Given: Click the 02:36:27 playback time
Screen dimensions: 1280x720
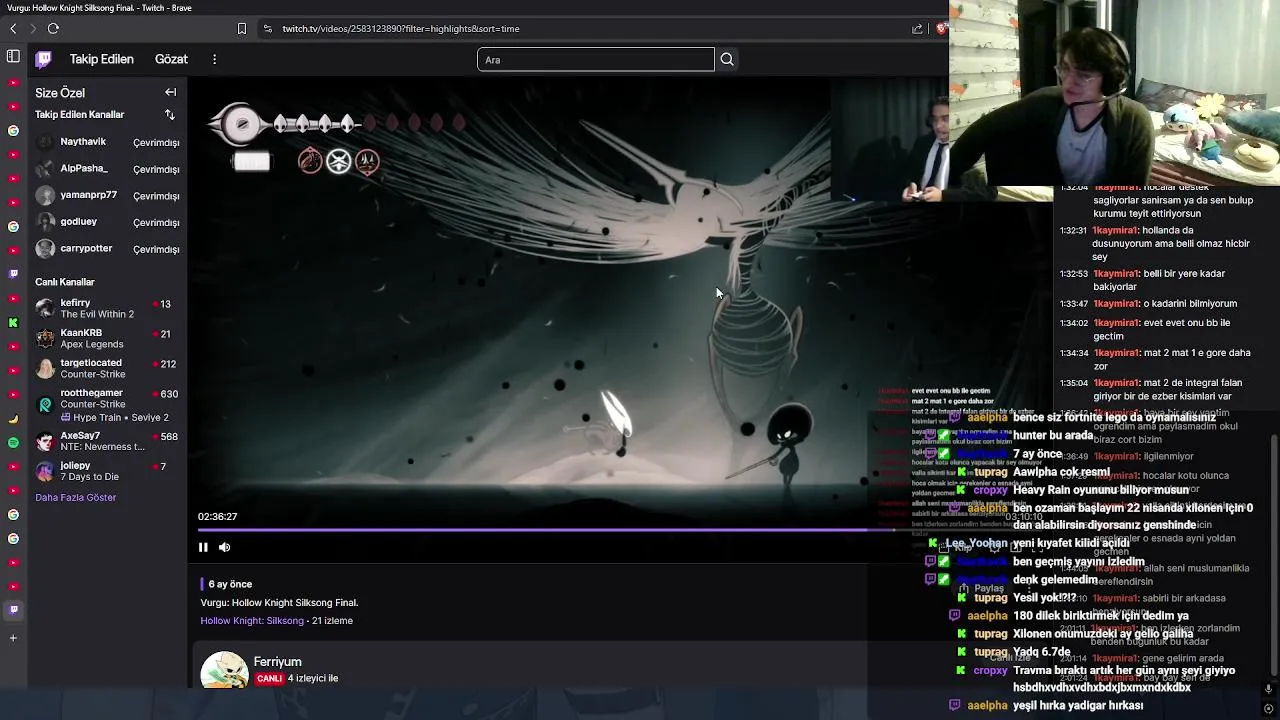Looking at the screenshot, I should 217,517.
